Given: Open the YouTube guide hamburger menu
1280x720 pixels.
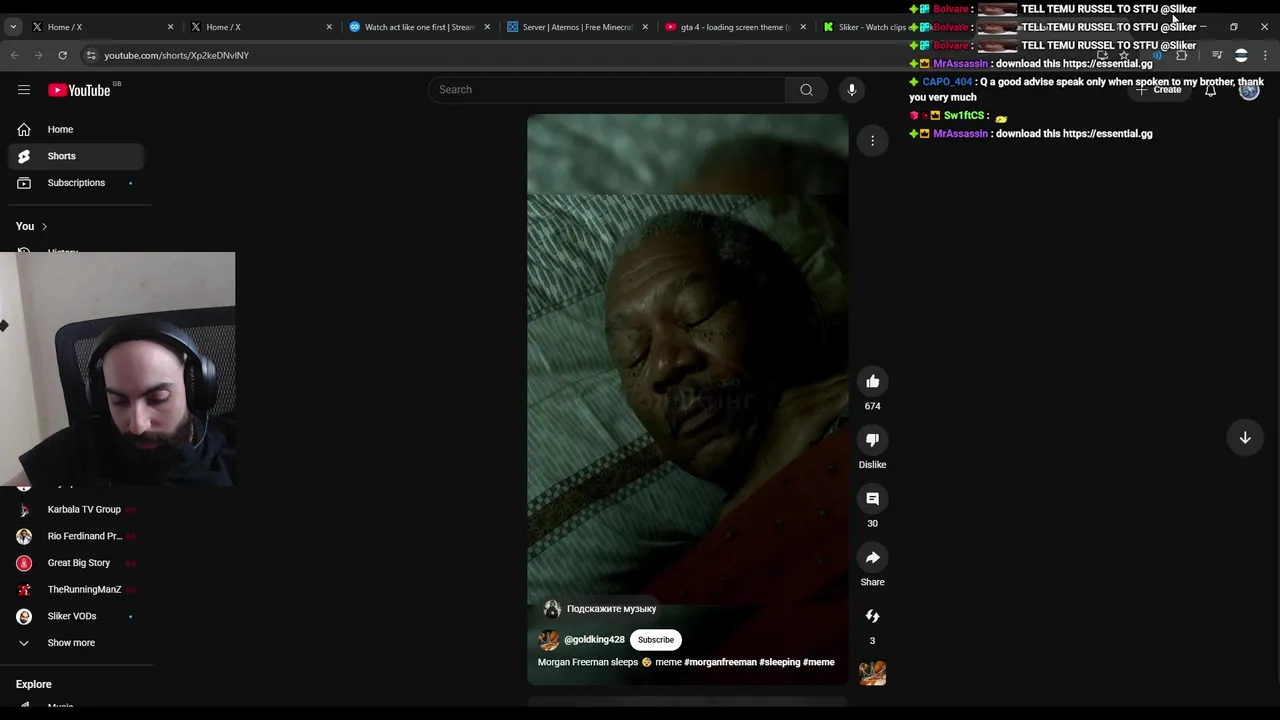Looking at the screenshot, I should [24, 90].
